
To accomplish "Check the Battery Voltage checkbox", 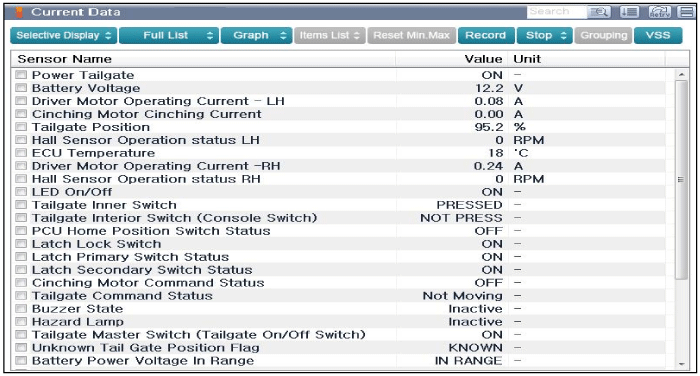I will [x=21, y=88].
